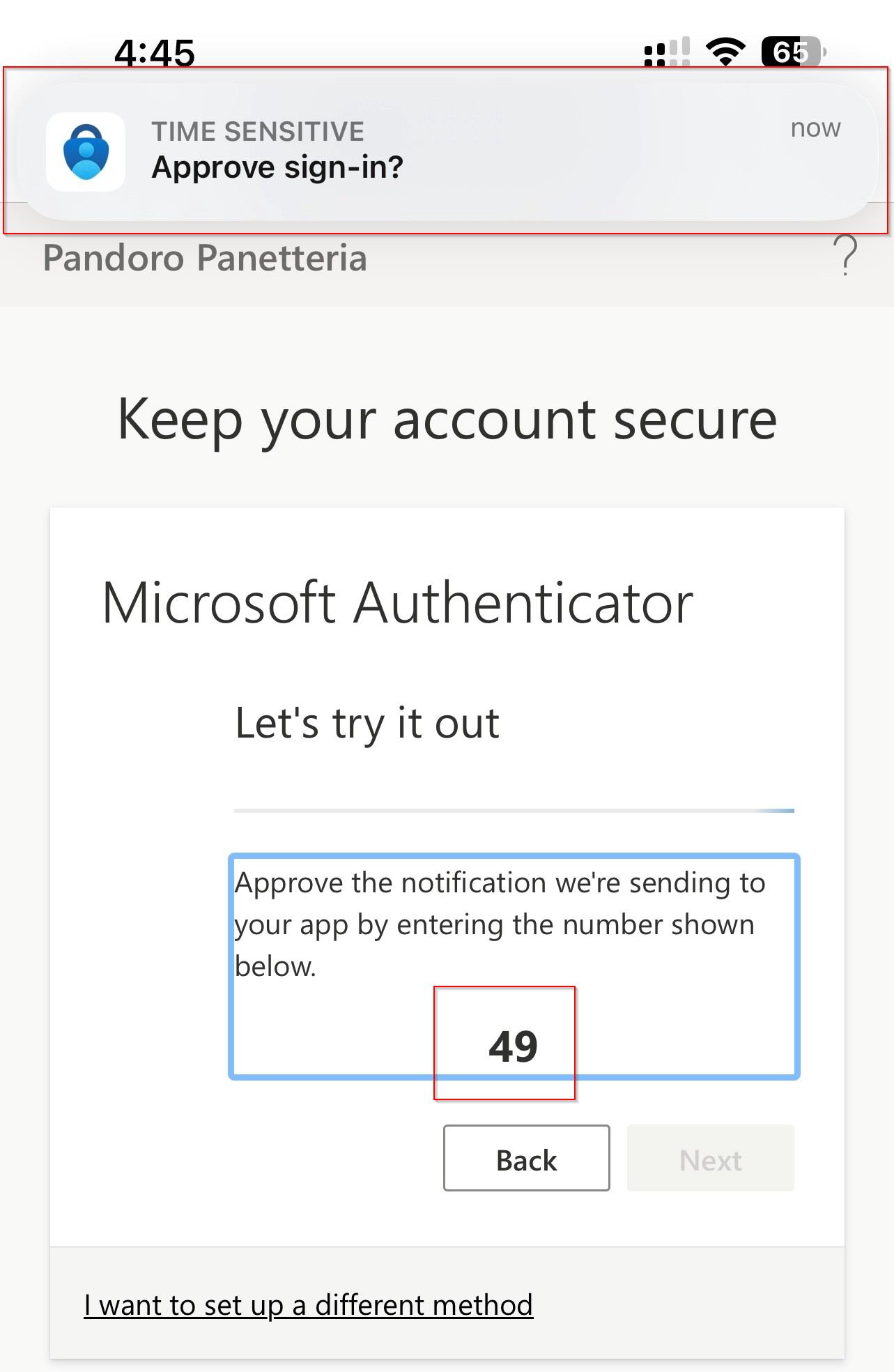Open "I want to set up a different method"

tap(308, 1305)
